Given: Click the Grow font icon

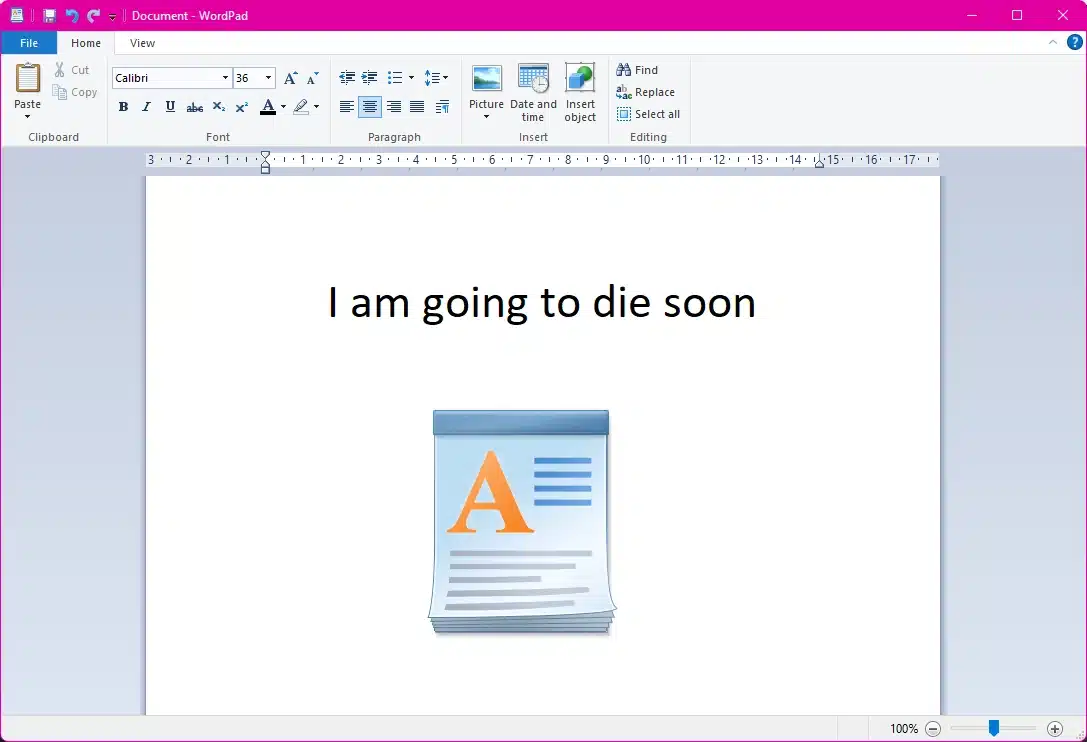Looking at the screenshot, I should click(290, 78).
